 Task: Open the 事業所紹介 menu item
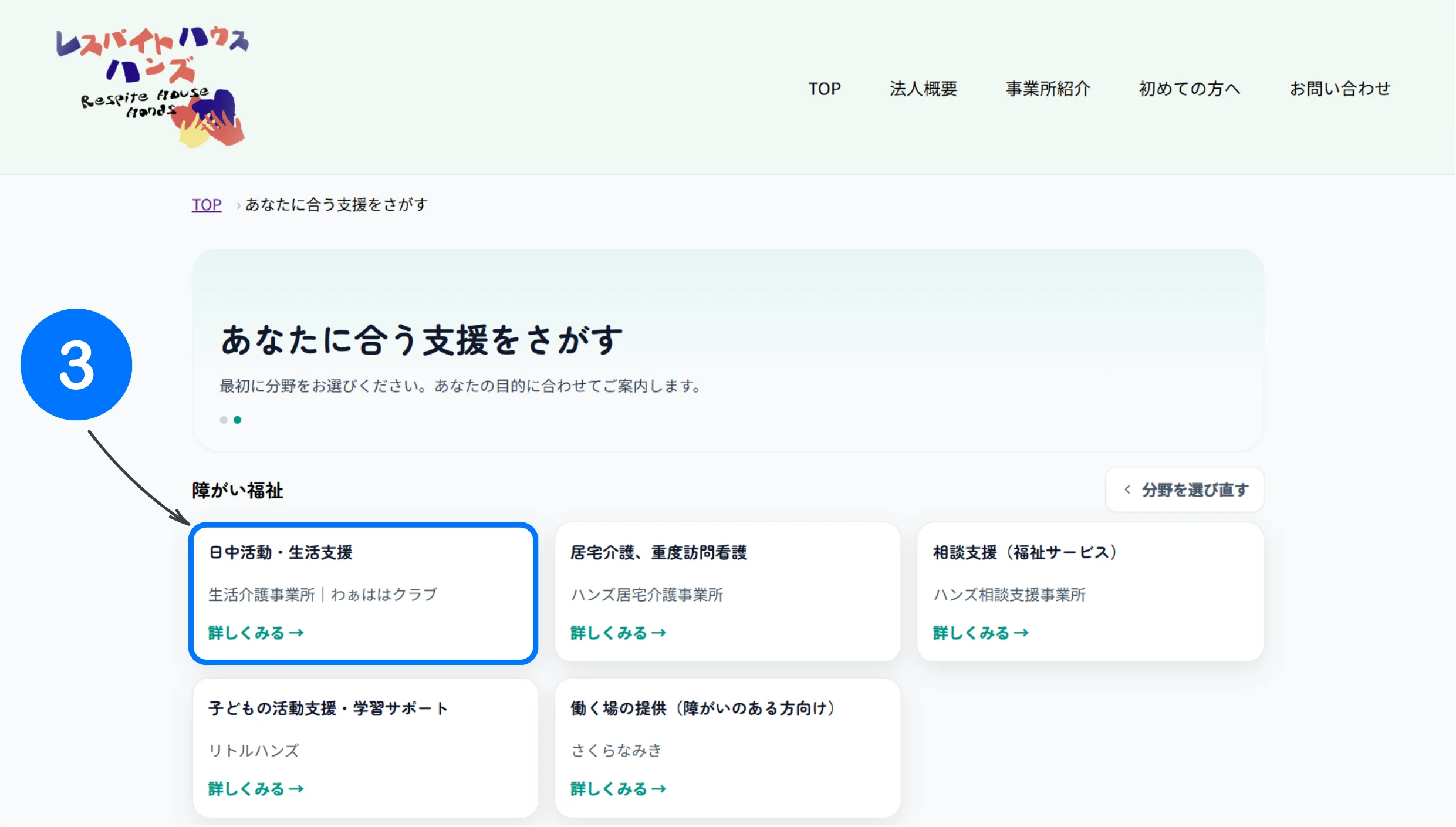(x=1048, y=89)
